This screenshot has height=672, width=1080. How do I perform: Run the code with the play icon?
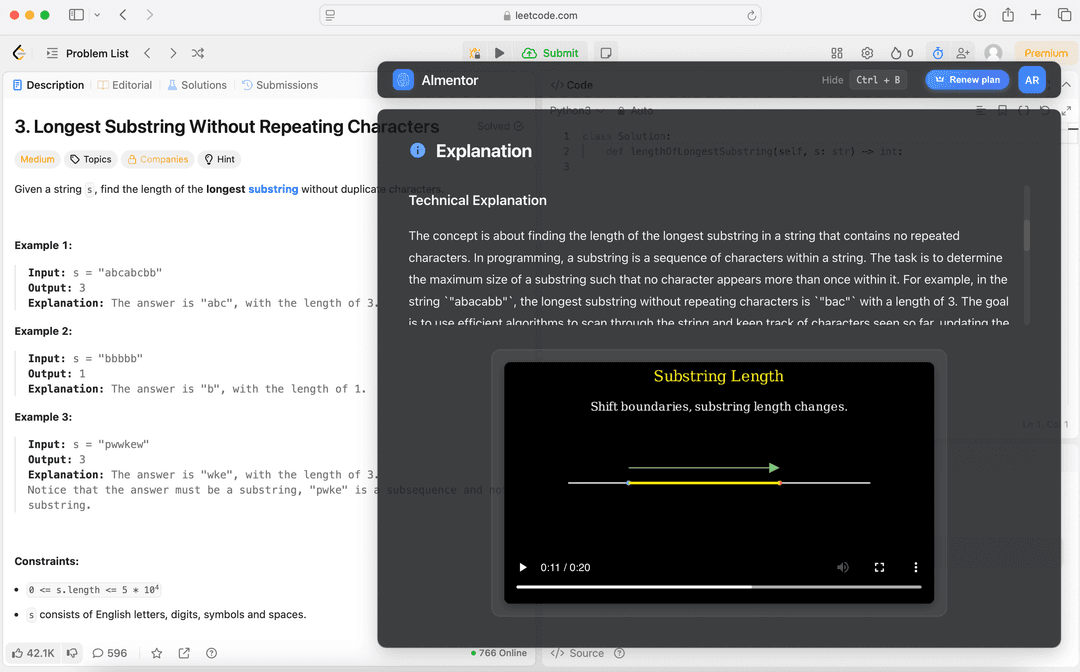pyautogui.click(x=500, y=52)
